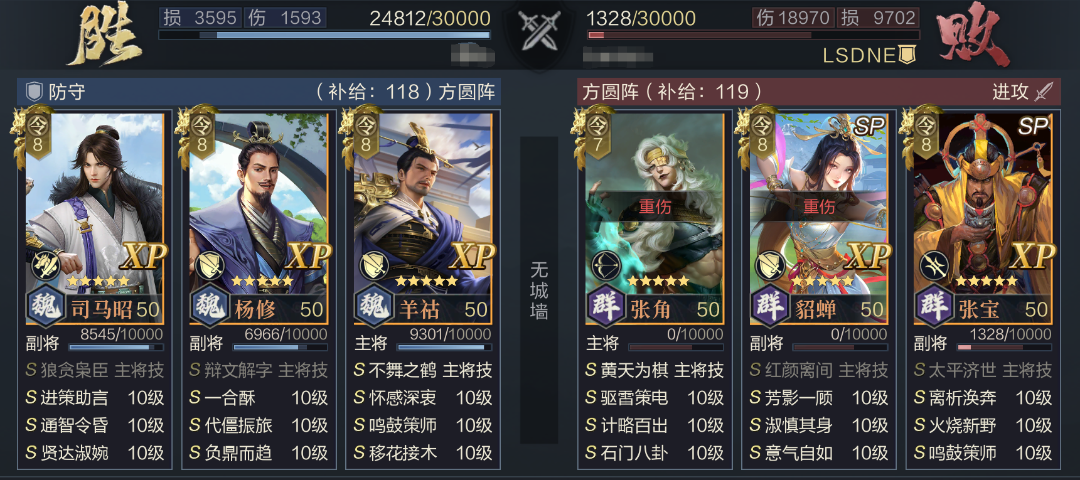Click the troop icon on 张宝 card
The image size is (1080, 480).
933,265
